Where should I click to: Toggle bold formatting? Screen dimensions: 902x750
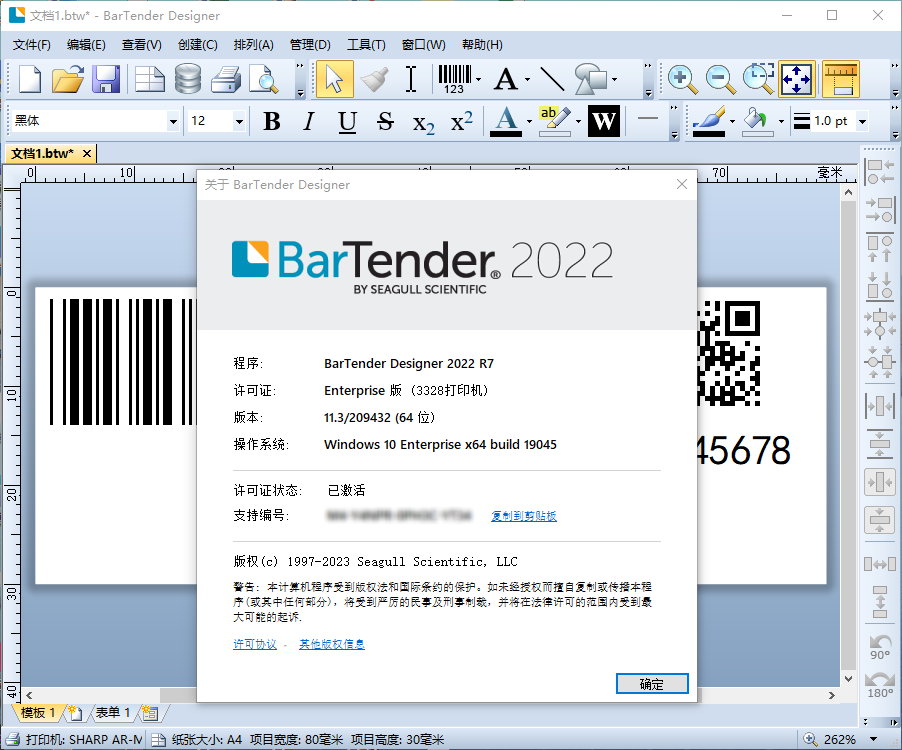point(272,121)
